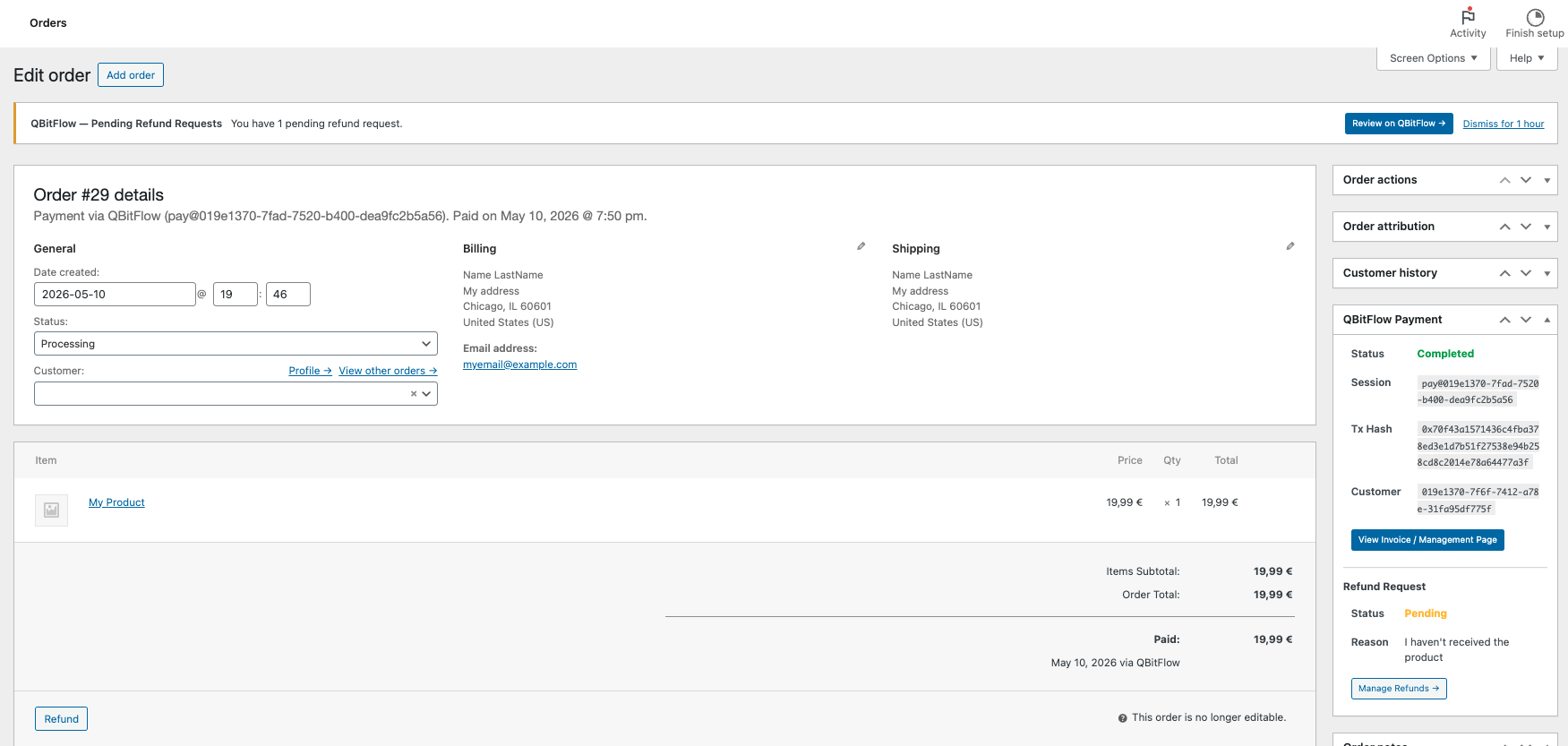Viewport: 1568px width, 746px height.
Task: Click the hour input field
Action: click(x=236, y=295)
